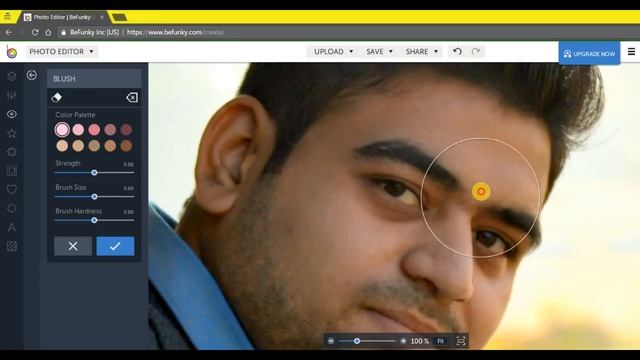Reload the page in browser
Screen dimensions: 640x360
(35, 32)
